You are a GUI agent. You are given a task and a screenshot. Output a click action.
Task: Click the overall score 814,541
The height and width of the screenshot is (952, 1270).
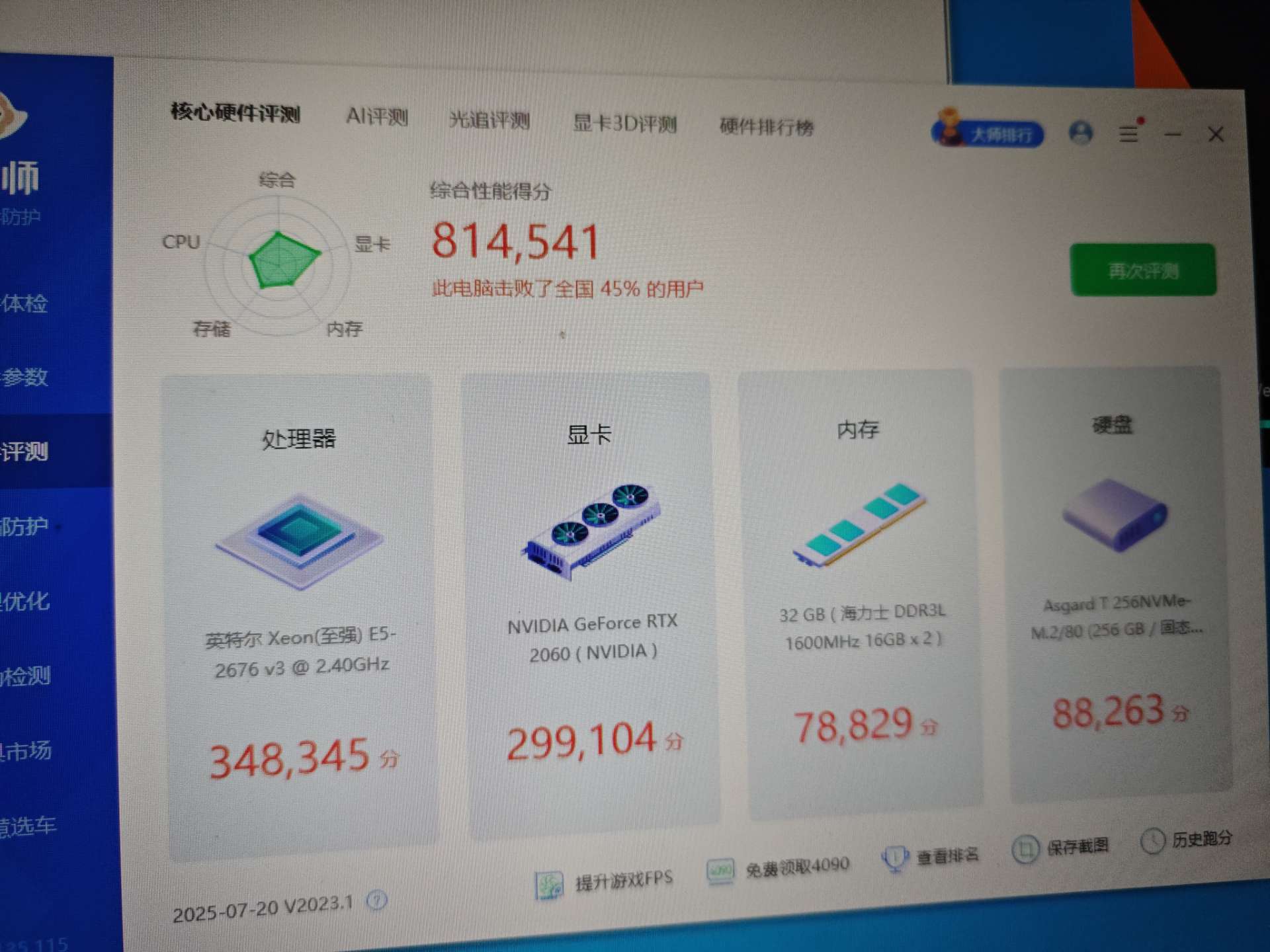click(516, 241)
